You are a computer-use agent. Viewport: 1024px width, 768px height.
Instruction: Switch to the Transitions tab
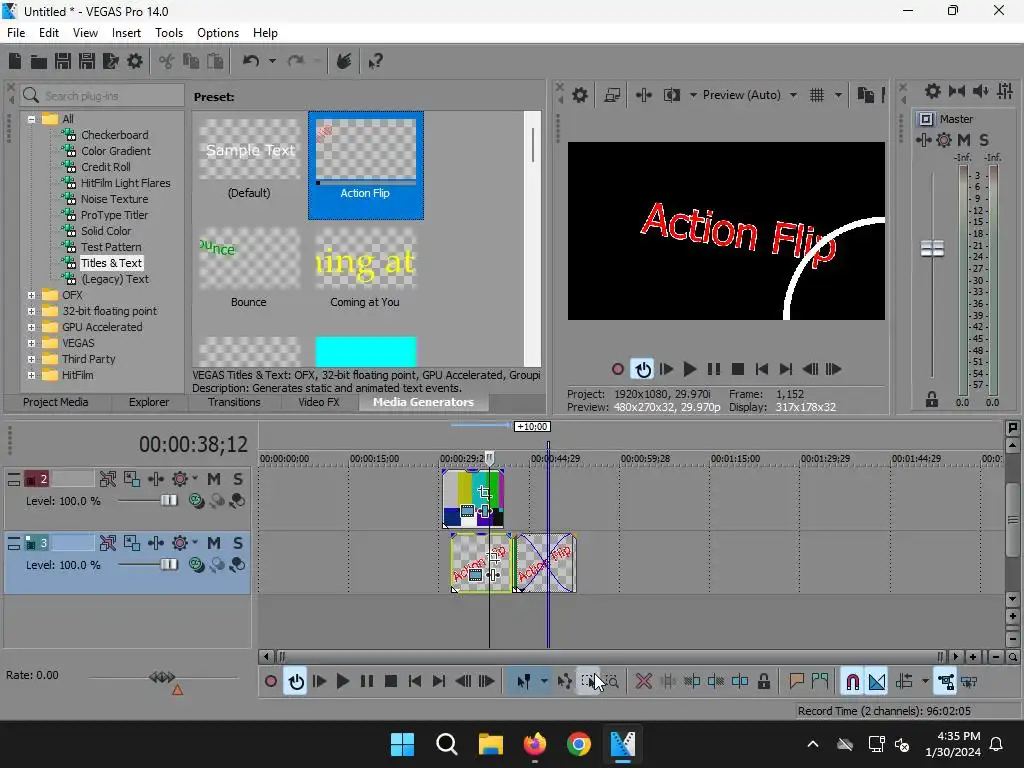pyautogui.click(x=234, y=402)
